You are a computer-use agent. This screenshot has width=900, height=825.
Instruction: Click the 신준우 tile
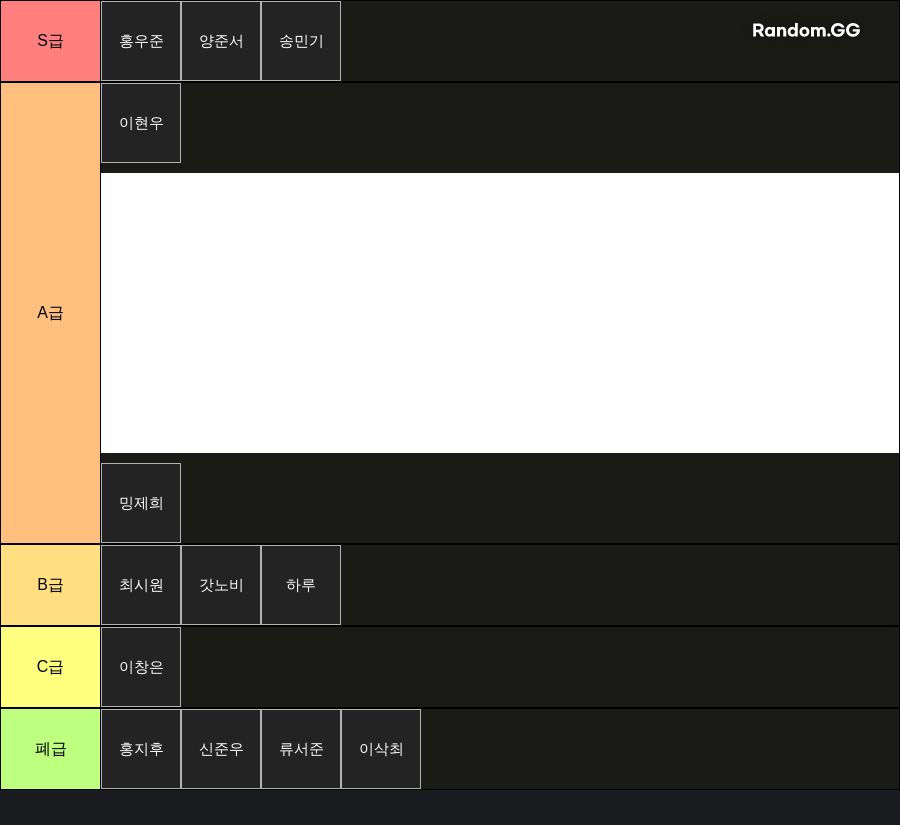coord(221,749)
